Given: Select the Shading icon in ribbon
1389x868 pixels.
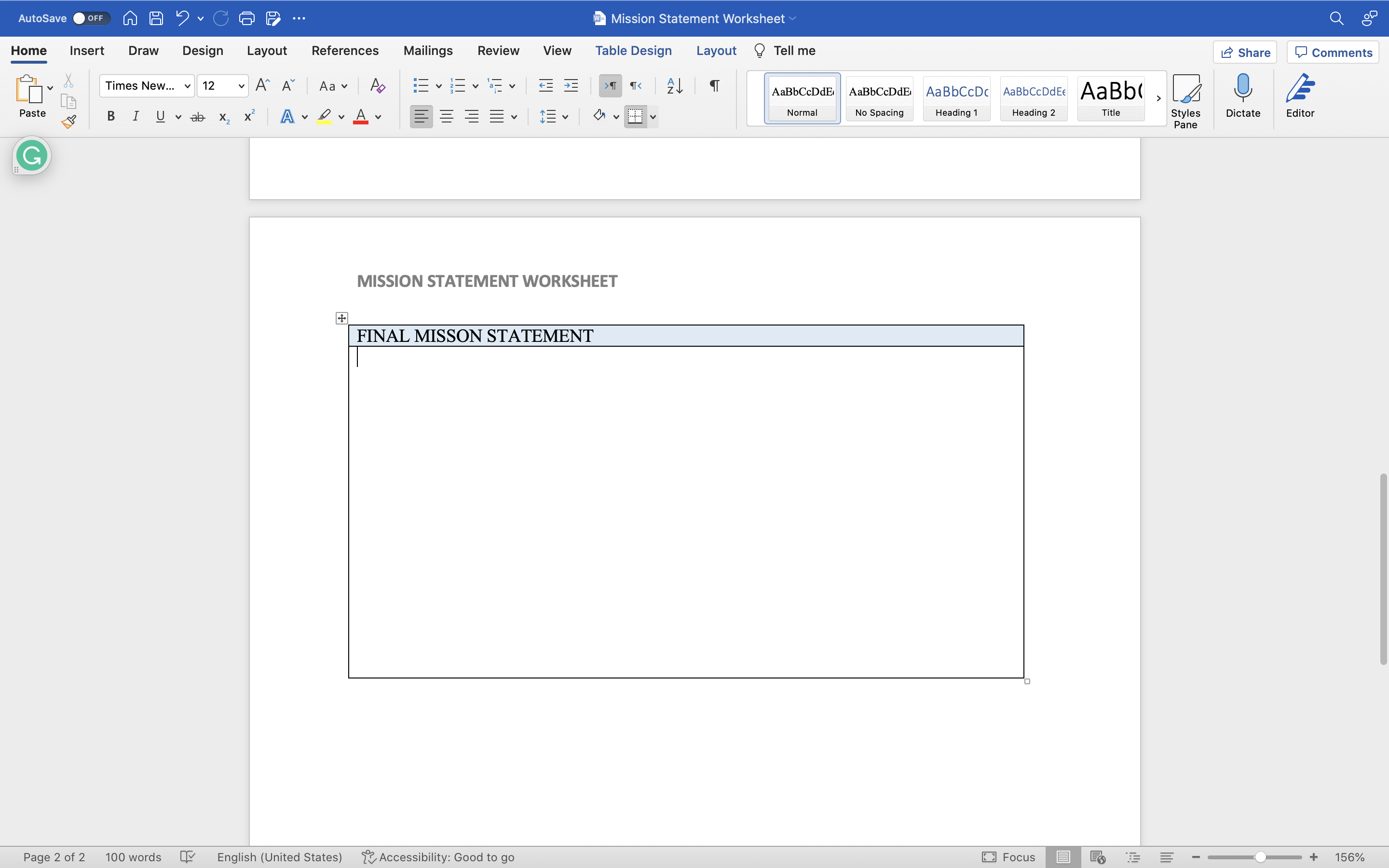Looking at the screenshot, I should (x=599, y=117).
